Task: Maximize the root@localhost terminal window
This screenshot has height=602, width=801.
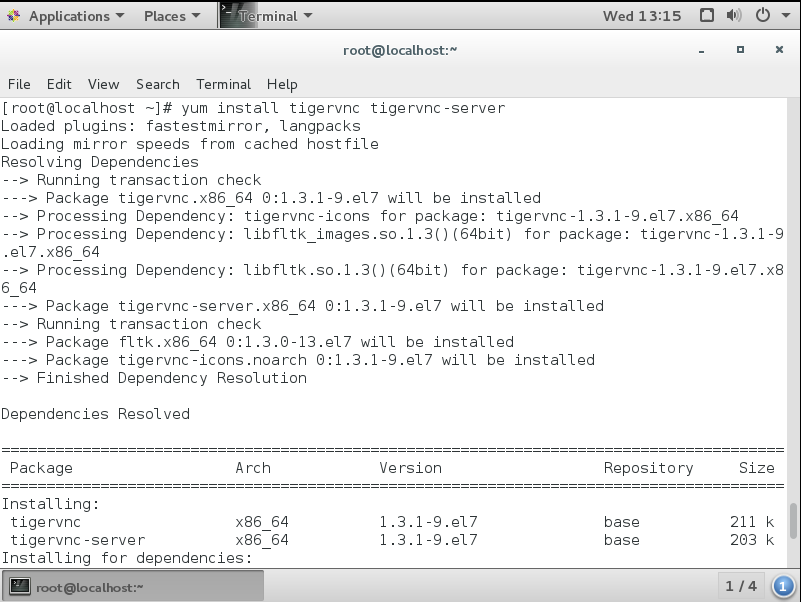Action: coord(740,50)
